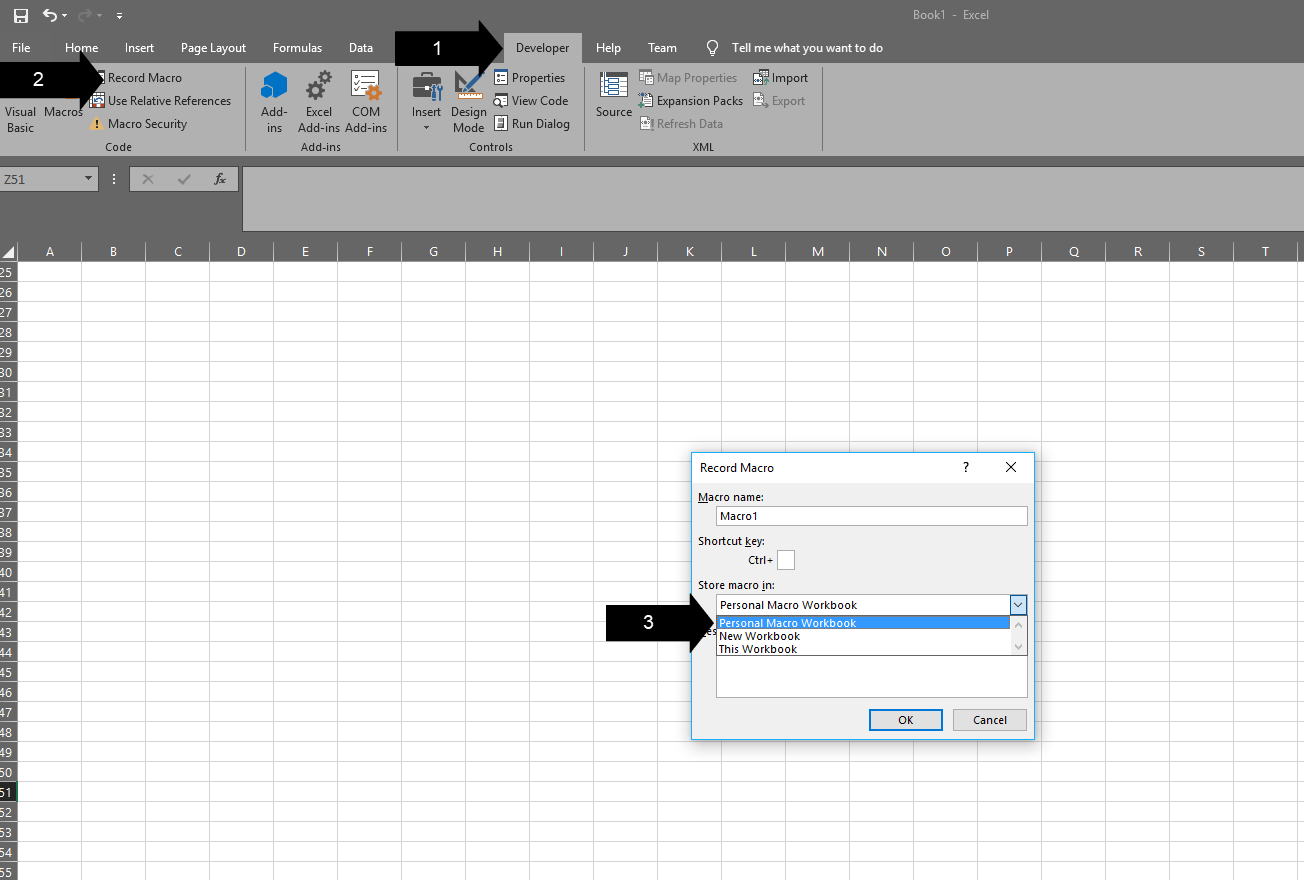Cancel the Record Macro dialog
The width and height of the screenshot is (1304, 880).
point(989,719)
